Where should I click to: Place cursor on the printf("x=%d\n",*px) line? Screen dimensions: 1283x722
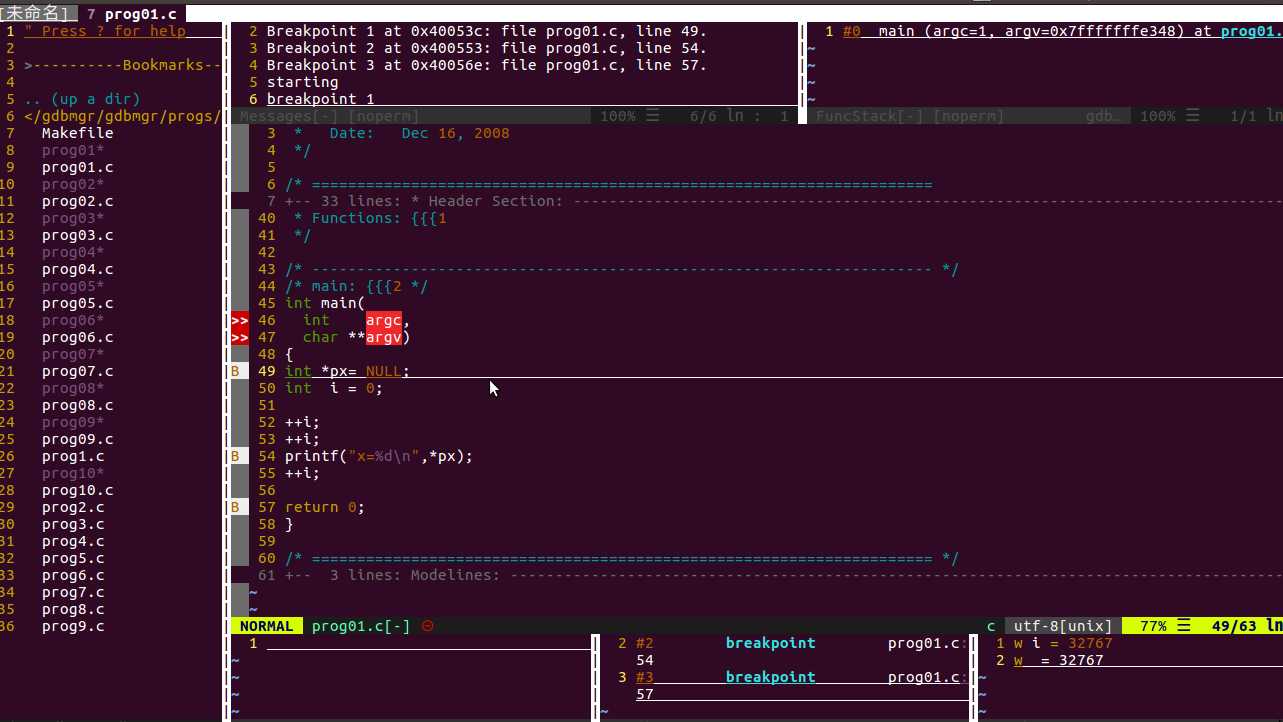point(378,456)
